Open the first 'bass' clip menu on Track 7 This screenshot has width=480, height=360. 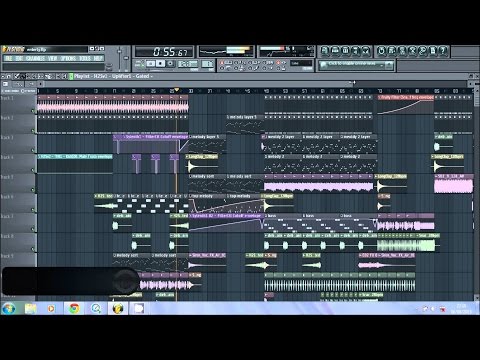pos(266,216)
